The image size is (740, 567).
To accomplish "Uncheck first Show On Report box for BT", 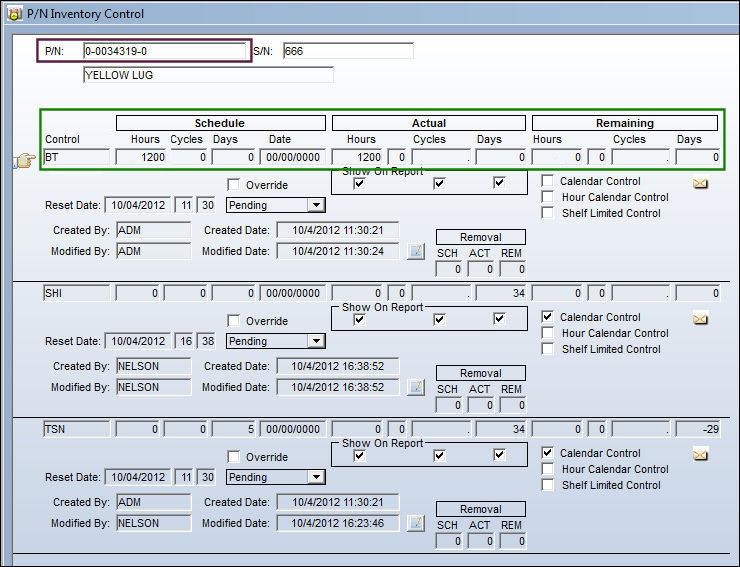I will coord(359,183).
